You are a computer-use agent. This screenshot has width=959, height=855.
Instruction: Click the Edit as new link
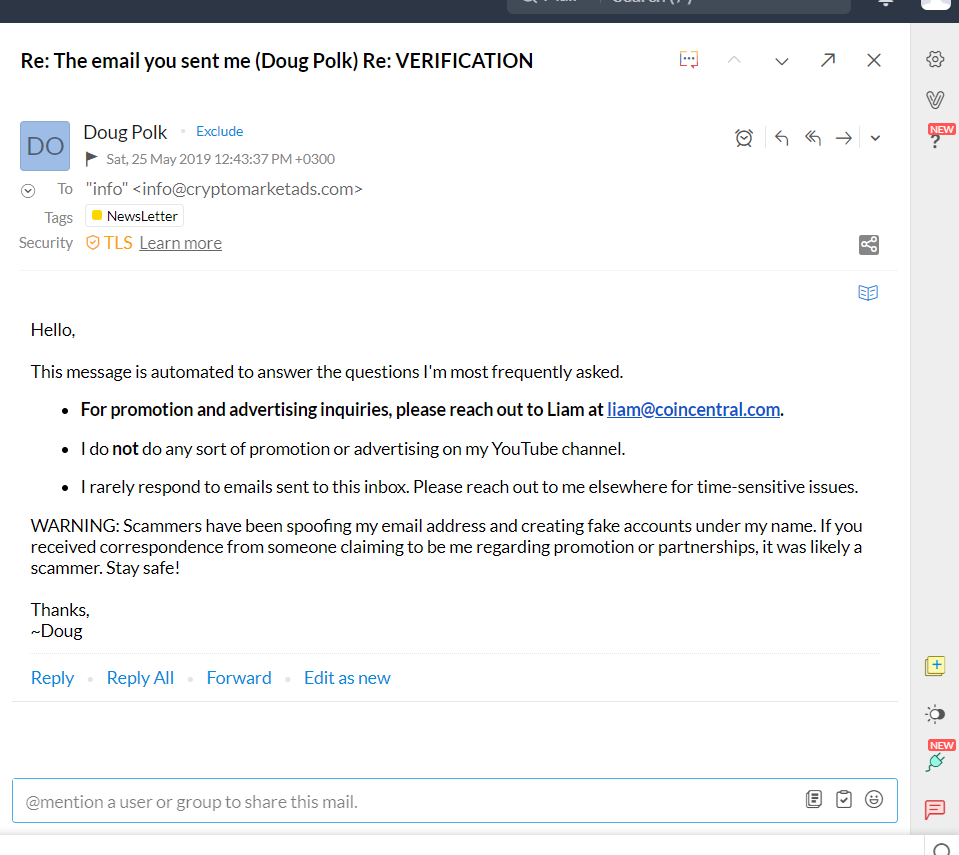[x=347, y=678]
